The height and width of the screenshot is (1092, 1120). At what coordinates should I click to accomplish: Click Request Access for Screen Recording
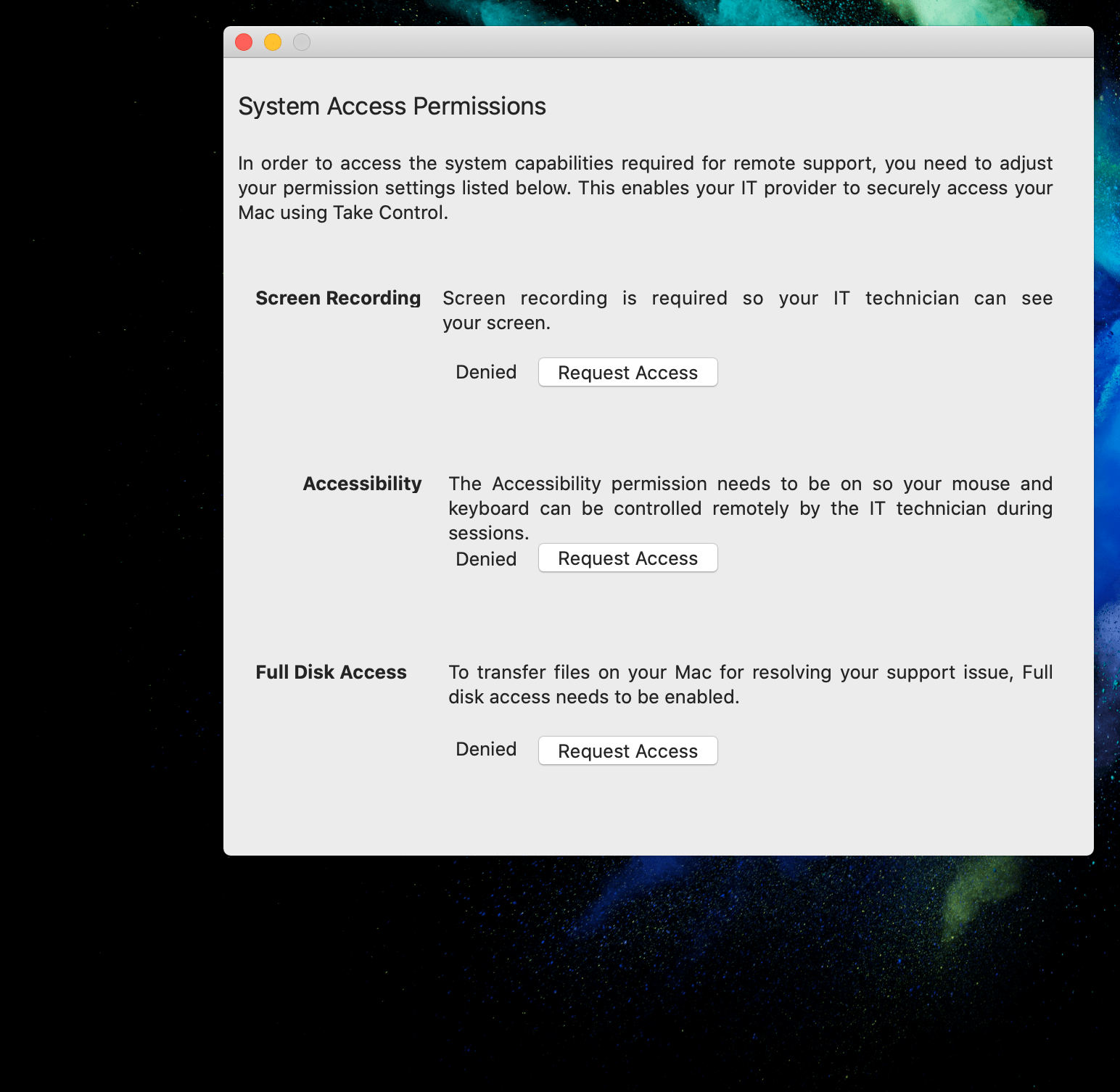[x=627, y=372]
